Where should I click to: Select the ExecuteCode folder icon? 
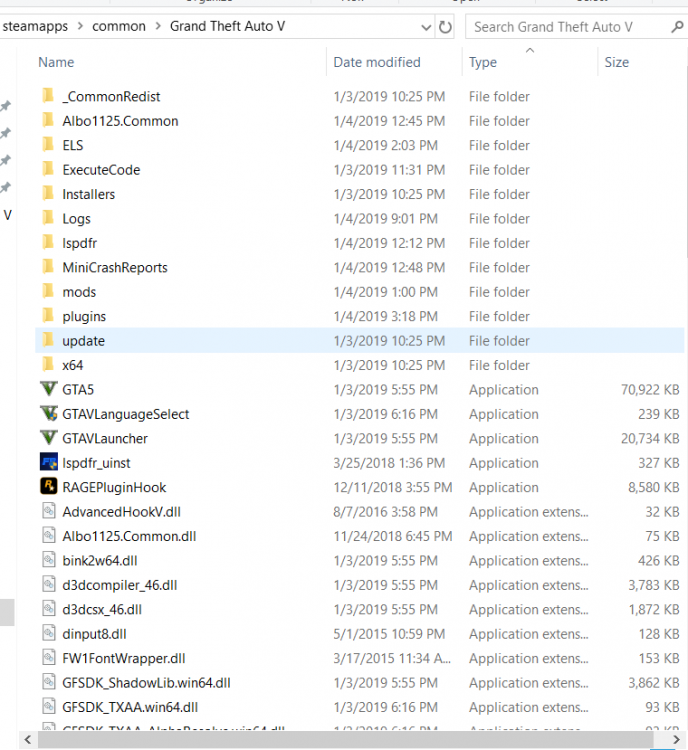[x=48, y=169]
